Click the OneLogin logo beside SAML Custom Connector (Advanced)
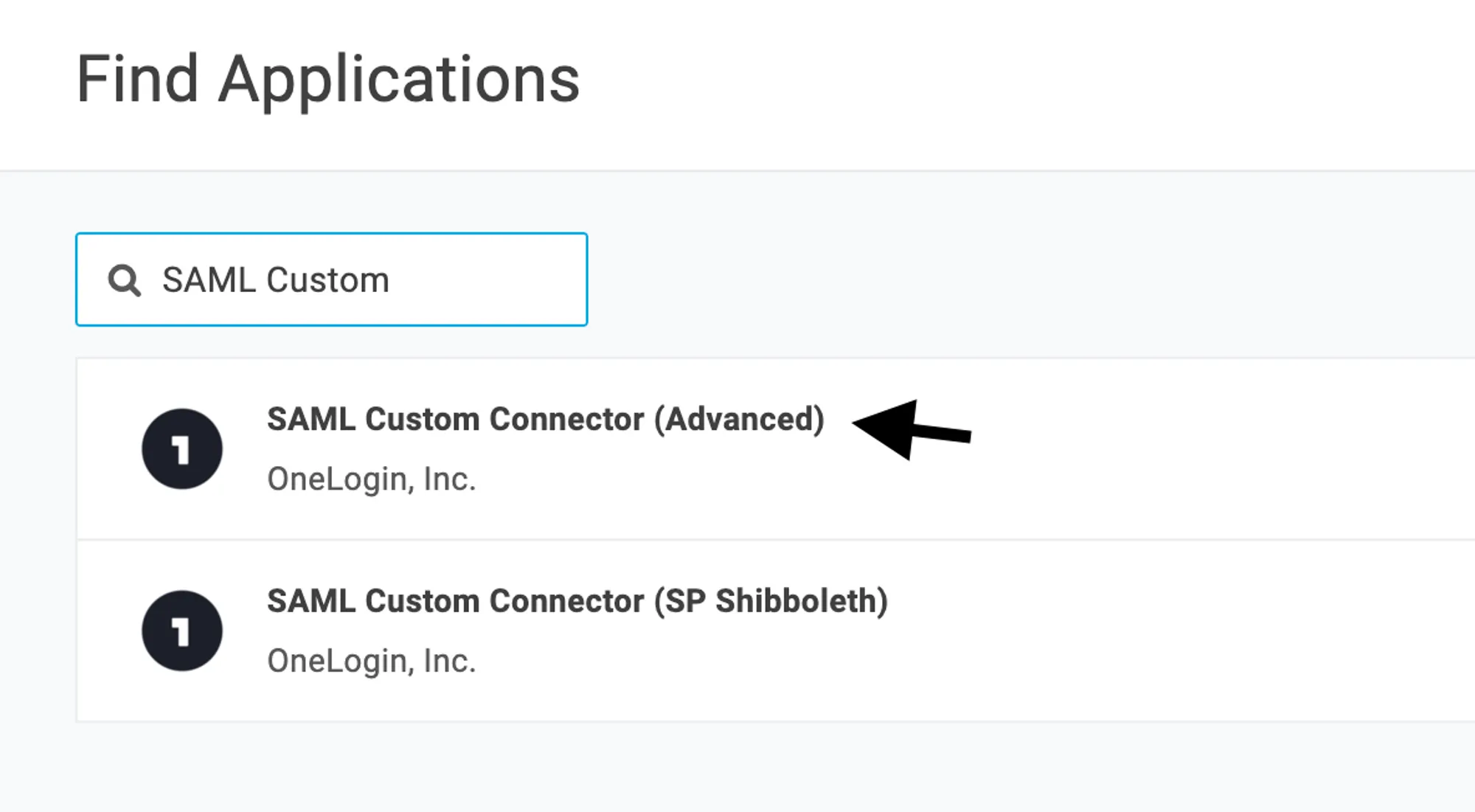 [182, 448]
